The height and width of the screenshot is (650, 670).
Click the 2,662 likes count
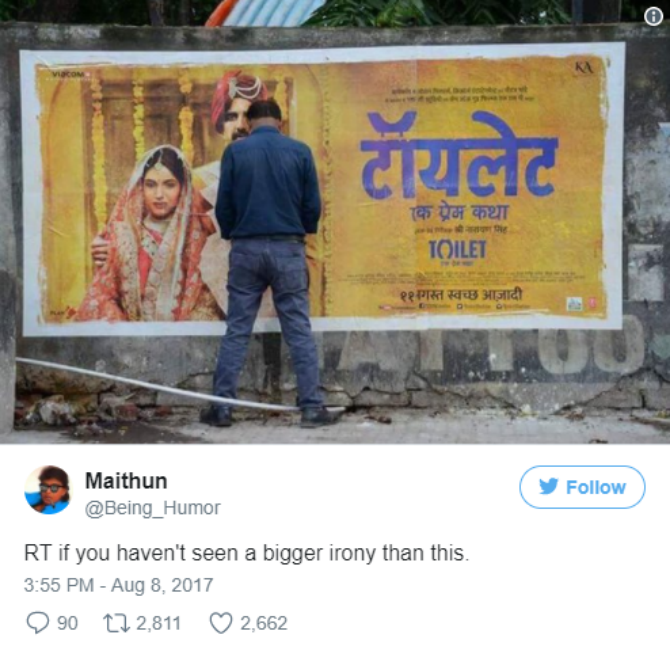[264, 623]
